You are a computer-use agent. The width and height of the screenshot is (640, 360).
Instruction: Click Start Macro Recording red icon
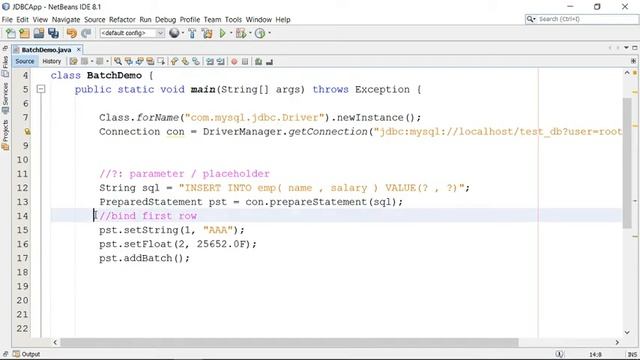pos(234,62)
